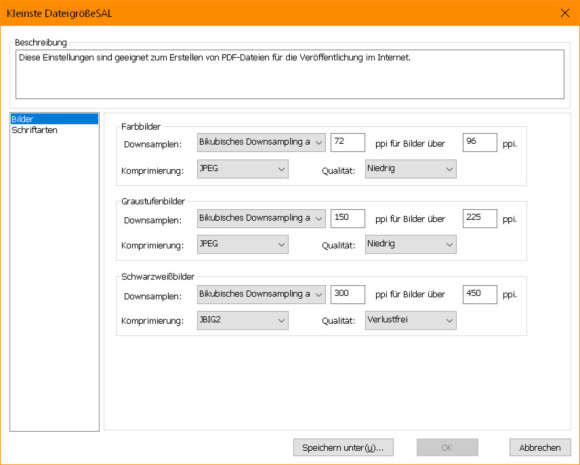
Task: Open Graustufenbilder Downsamplen method dropdown
Action: (x=261, y=219)
